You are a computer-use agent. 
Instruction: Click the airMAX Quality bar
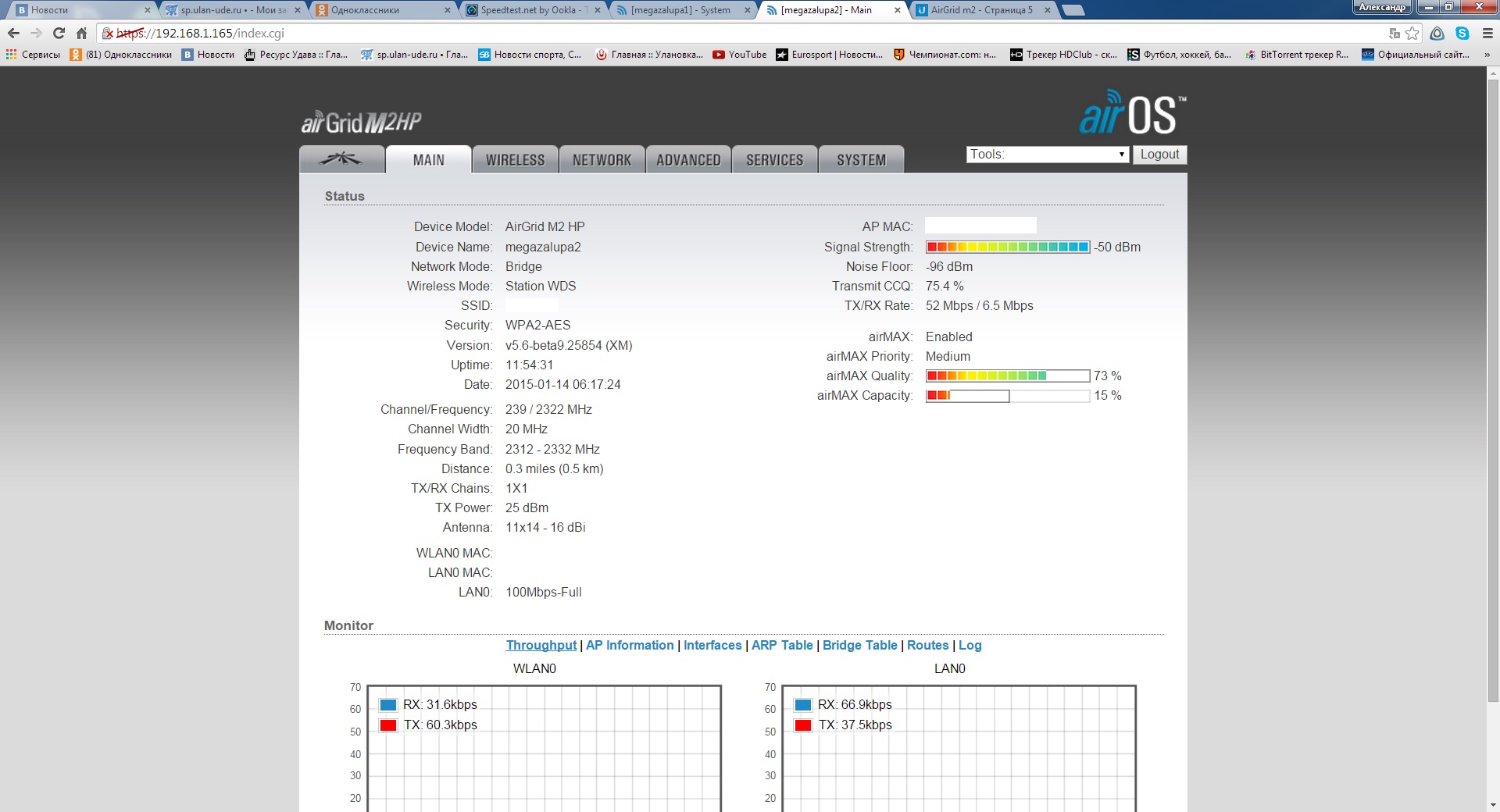1008,376
